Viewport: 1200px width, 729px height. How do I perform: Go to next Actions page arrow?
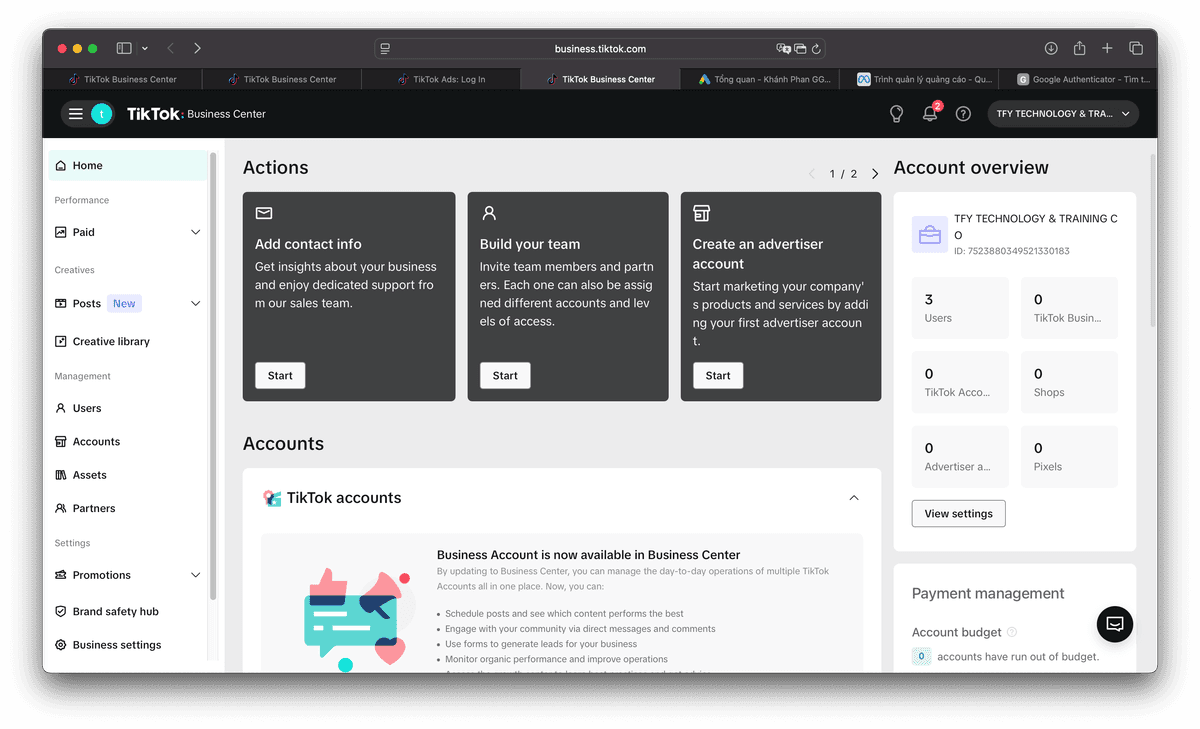coord(875,174)
